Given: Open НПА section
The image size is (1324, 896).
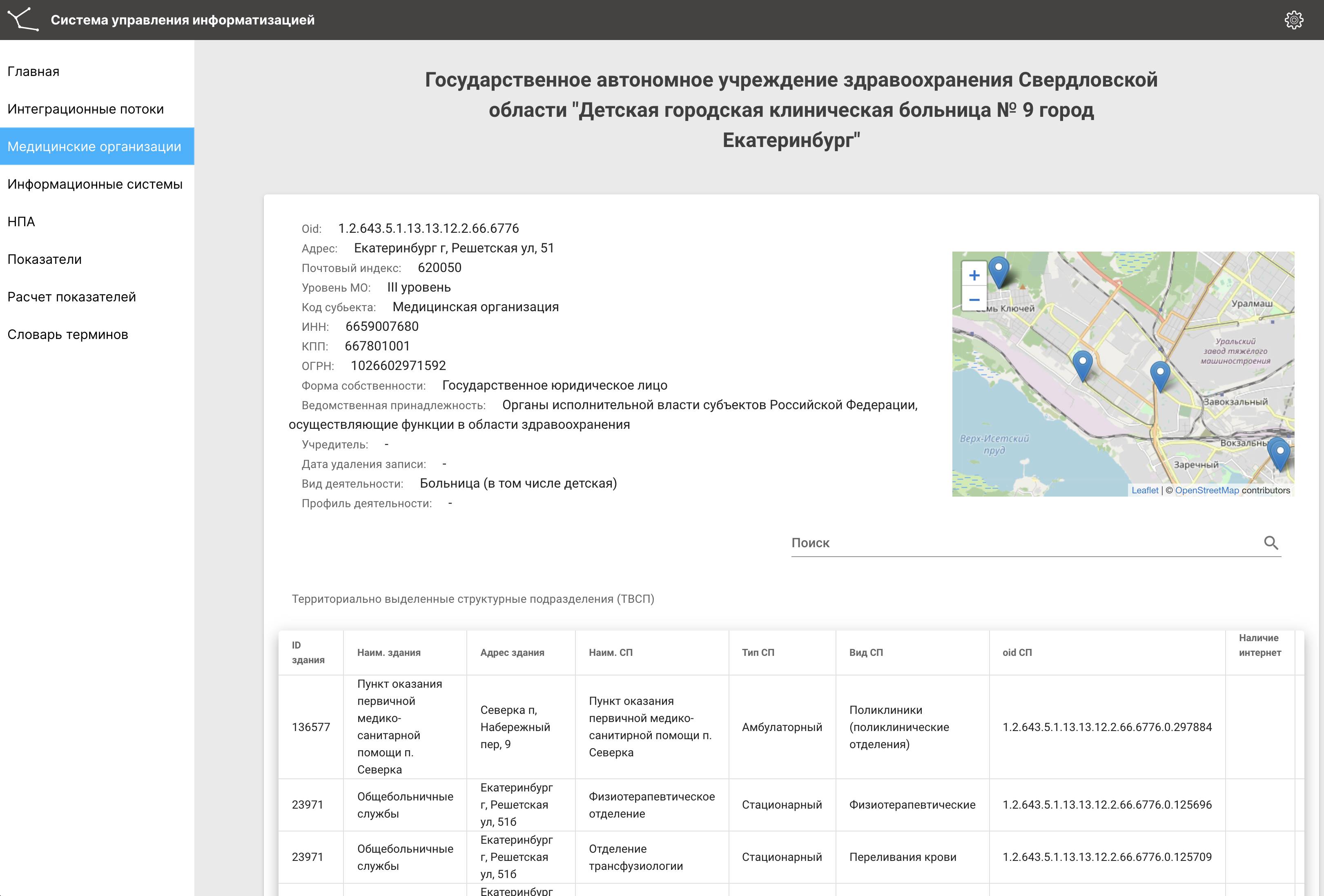Looking at the screenshot, I should click(x=97, y=222).
